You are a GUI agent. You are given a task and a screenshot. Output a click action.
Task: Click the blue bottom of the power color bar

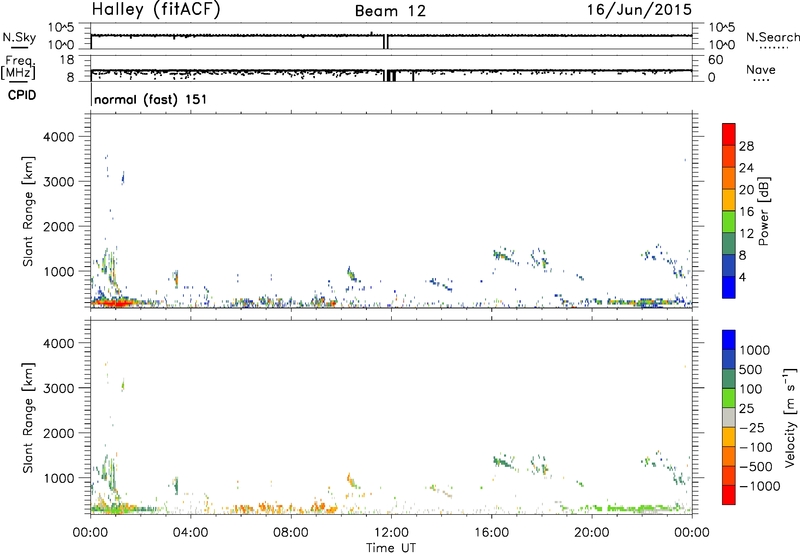click(729, 288)
